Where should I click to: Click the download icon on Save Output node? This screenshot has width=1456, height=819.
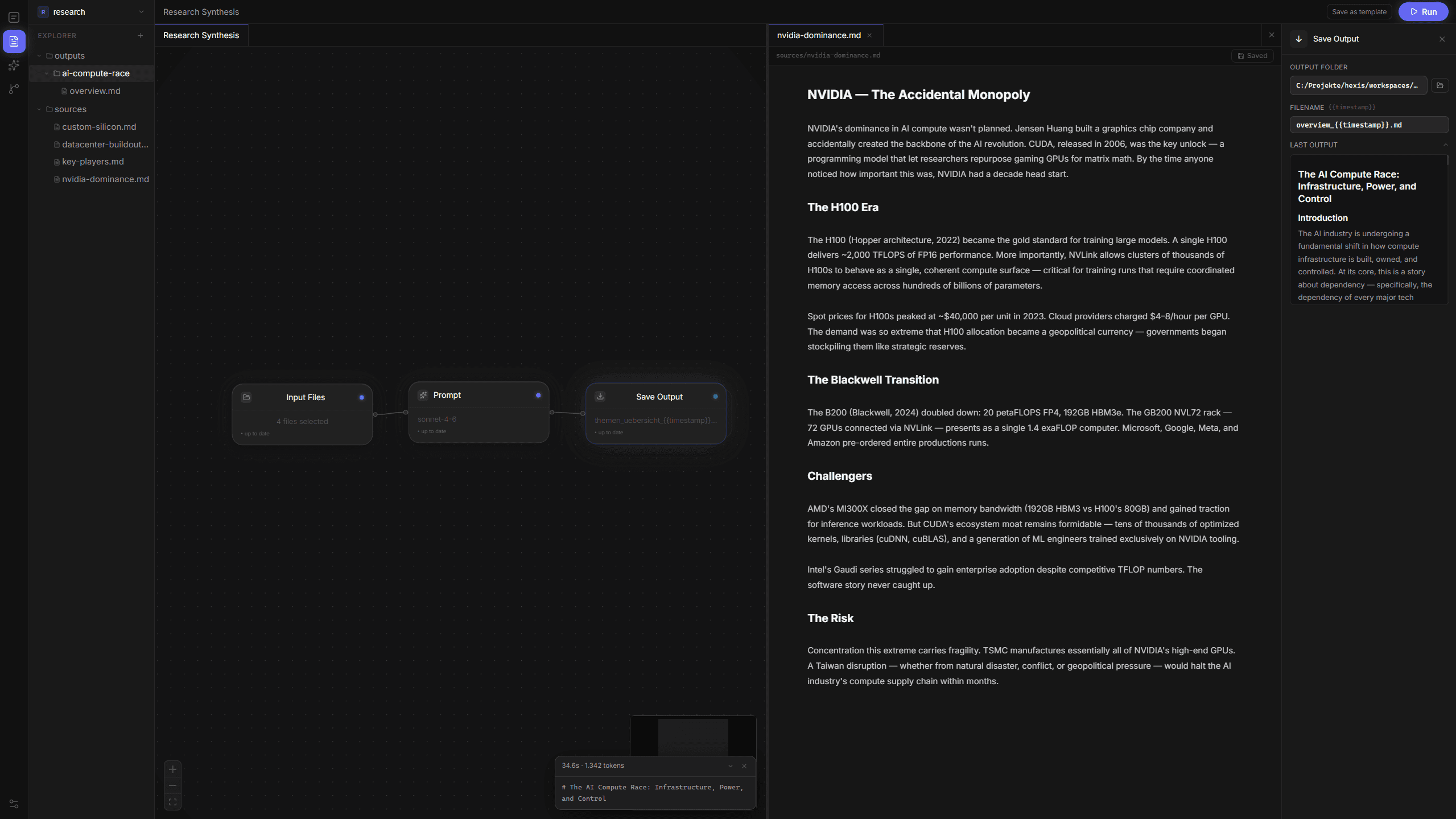click(x=600, y=397)
